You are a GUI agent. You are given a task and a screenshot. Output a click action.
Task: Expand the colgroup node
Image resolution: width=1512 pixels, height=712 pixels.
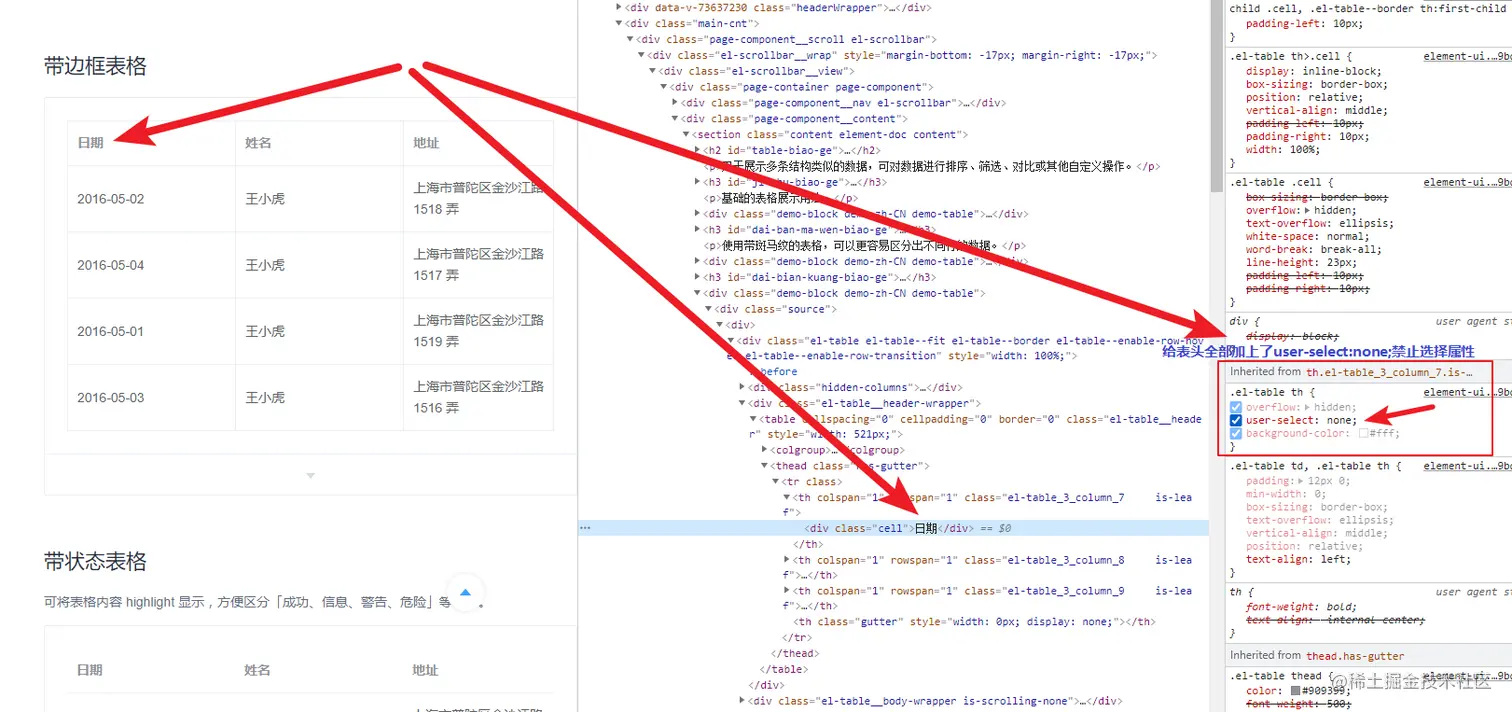pos(764,450)
